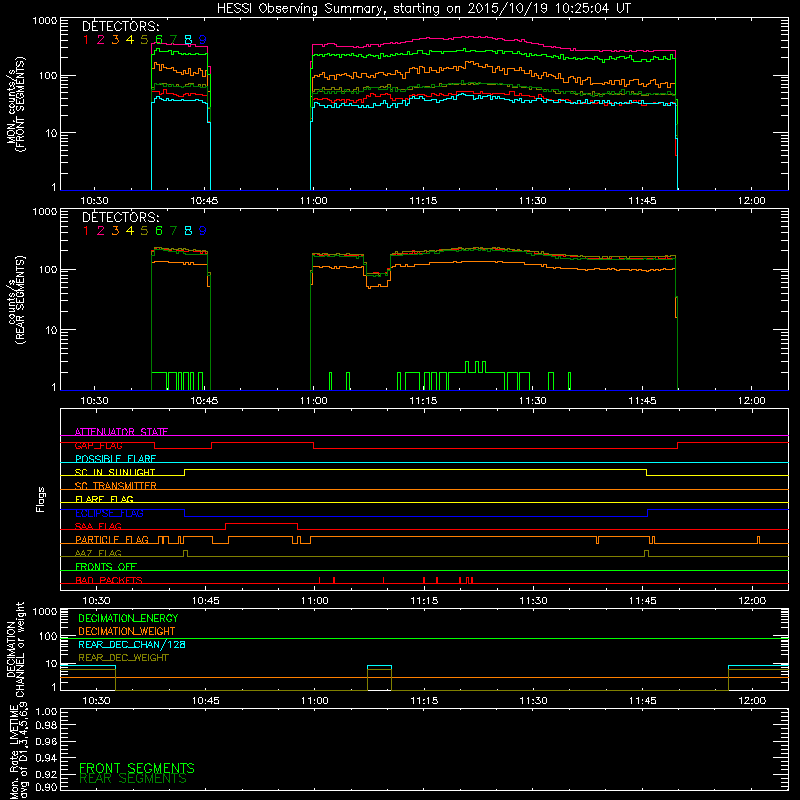Click the SAA_FLAG raised pulse segment
Viewport: 800px width, 800px height.
pos(261,523)
